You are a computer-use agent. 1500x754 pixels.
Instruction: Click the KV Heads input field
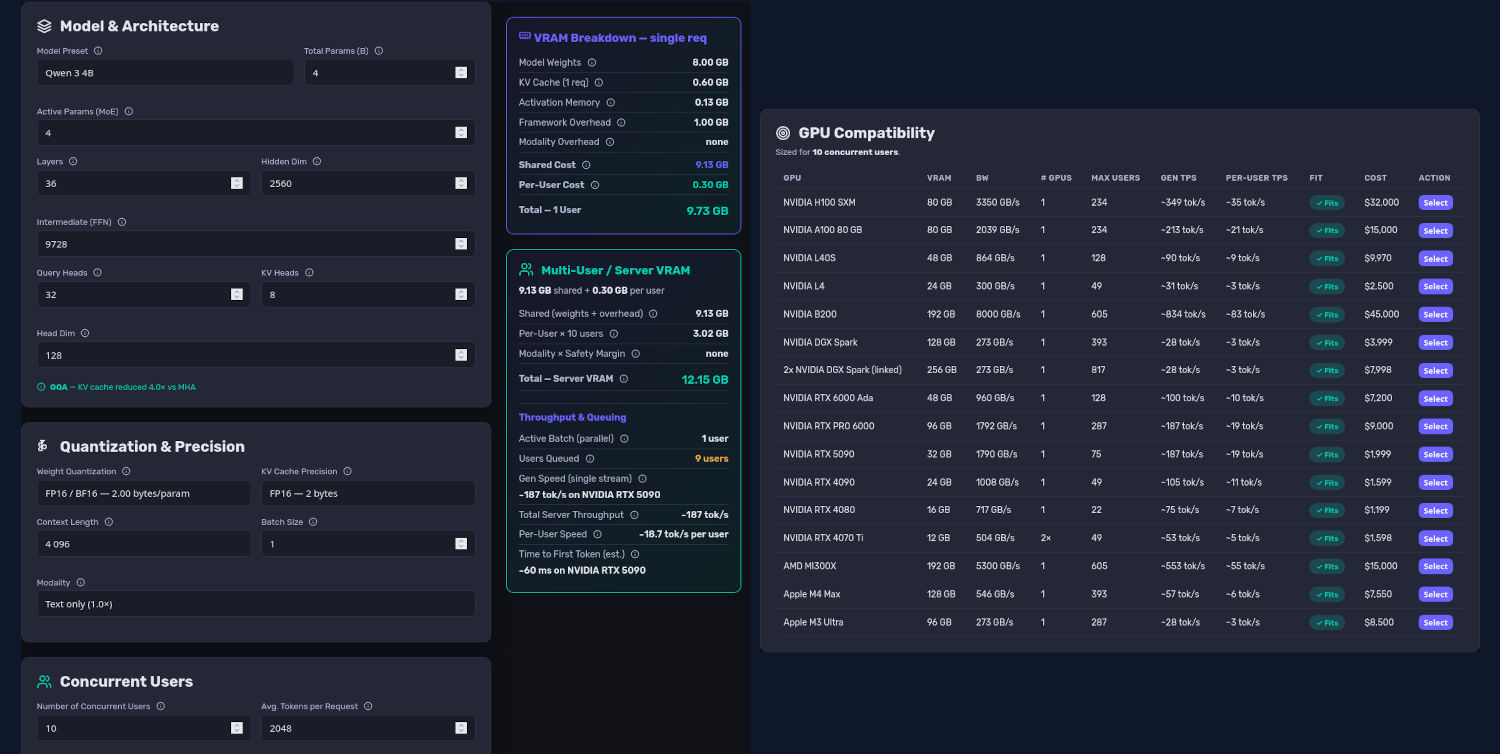368,295
